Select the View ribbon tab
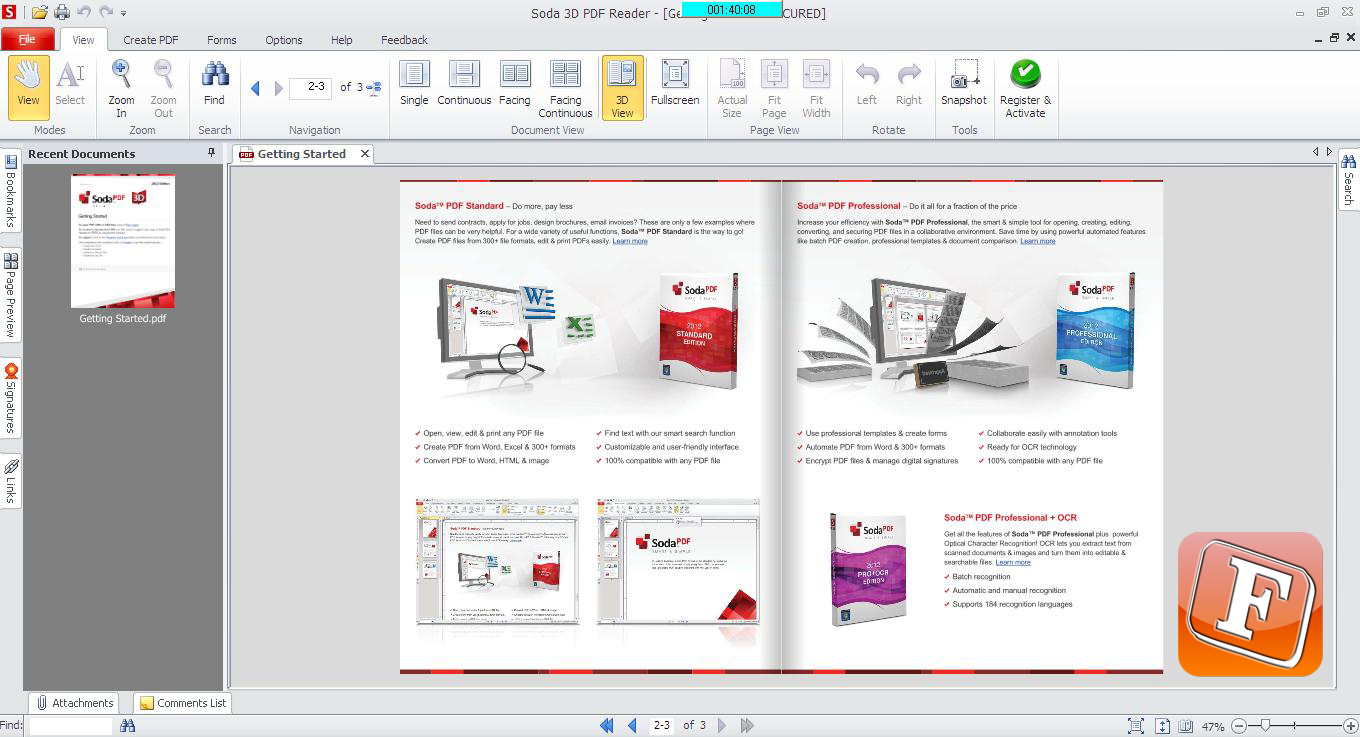 tap(83, 40)
